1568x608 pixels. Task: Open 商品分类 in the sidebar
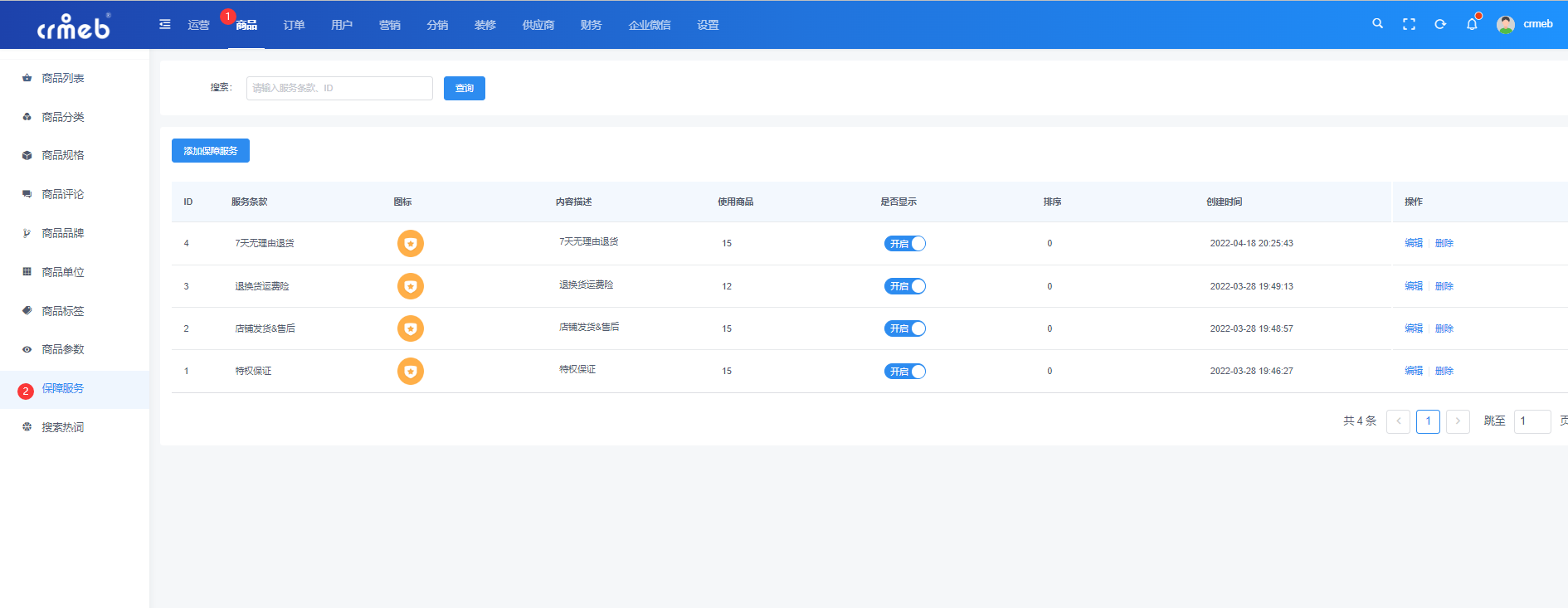(x=63, y=117)
